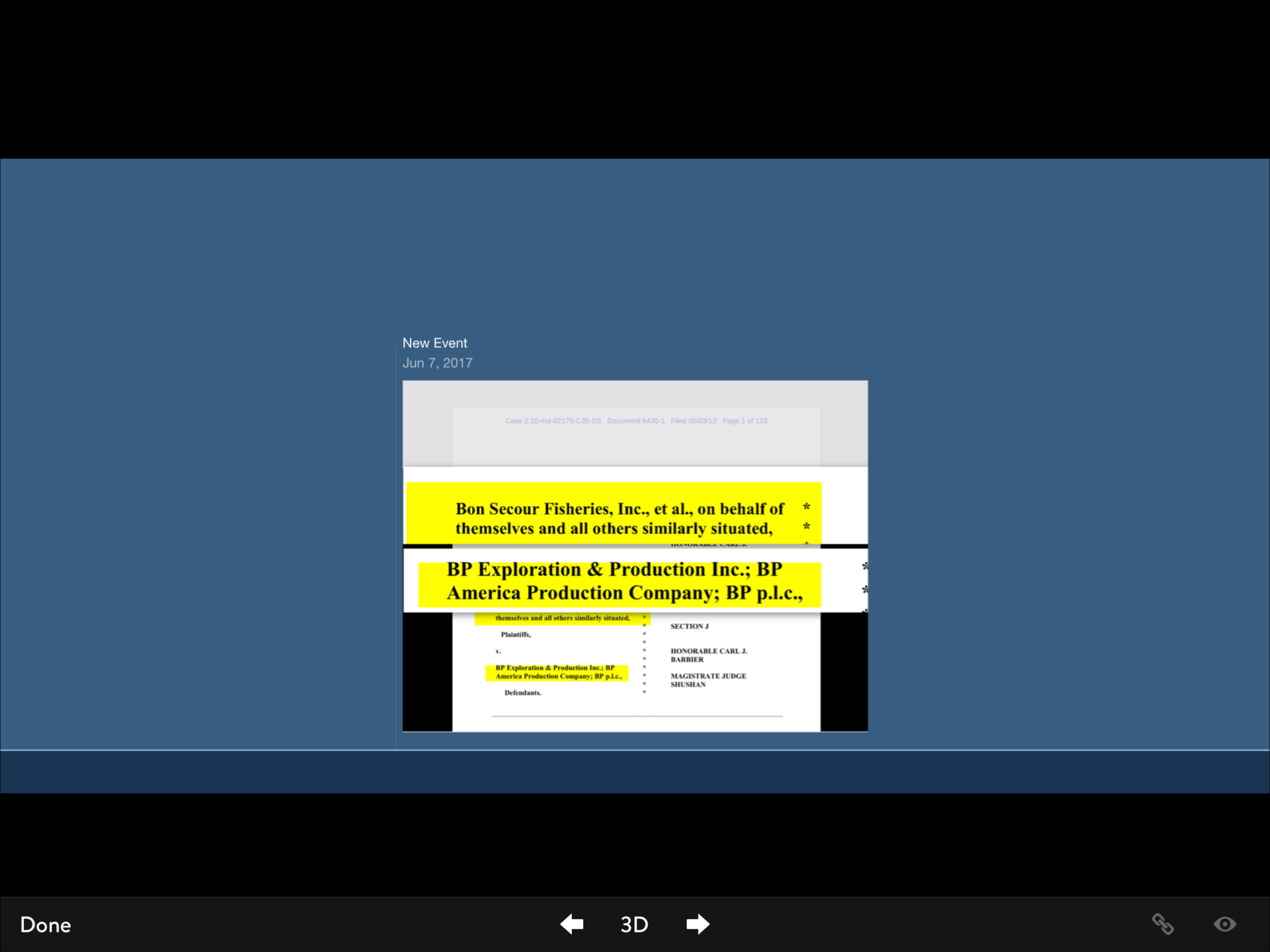1270x952 pixels.
Task: Click small highlighted 'themselves and all others' text
Action: click(562, 618)
